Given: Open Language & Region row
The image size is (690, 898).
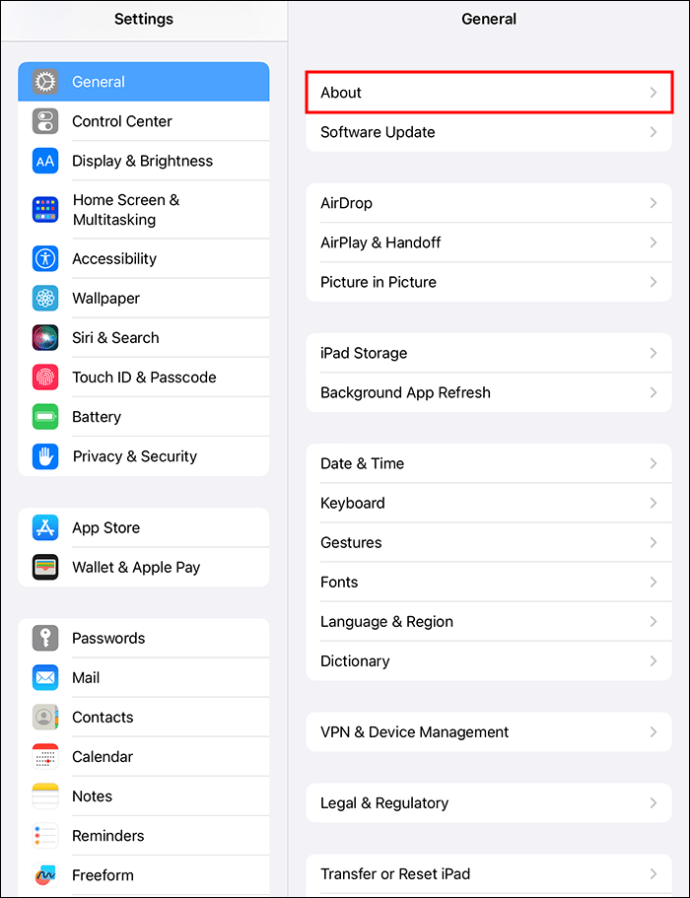Looking at the screenshot, I should pos(488,621).
